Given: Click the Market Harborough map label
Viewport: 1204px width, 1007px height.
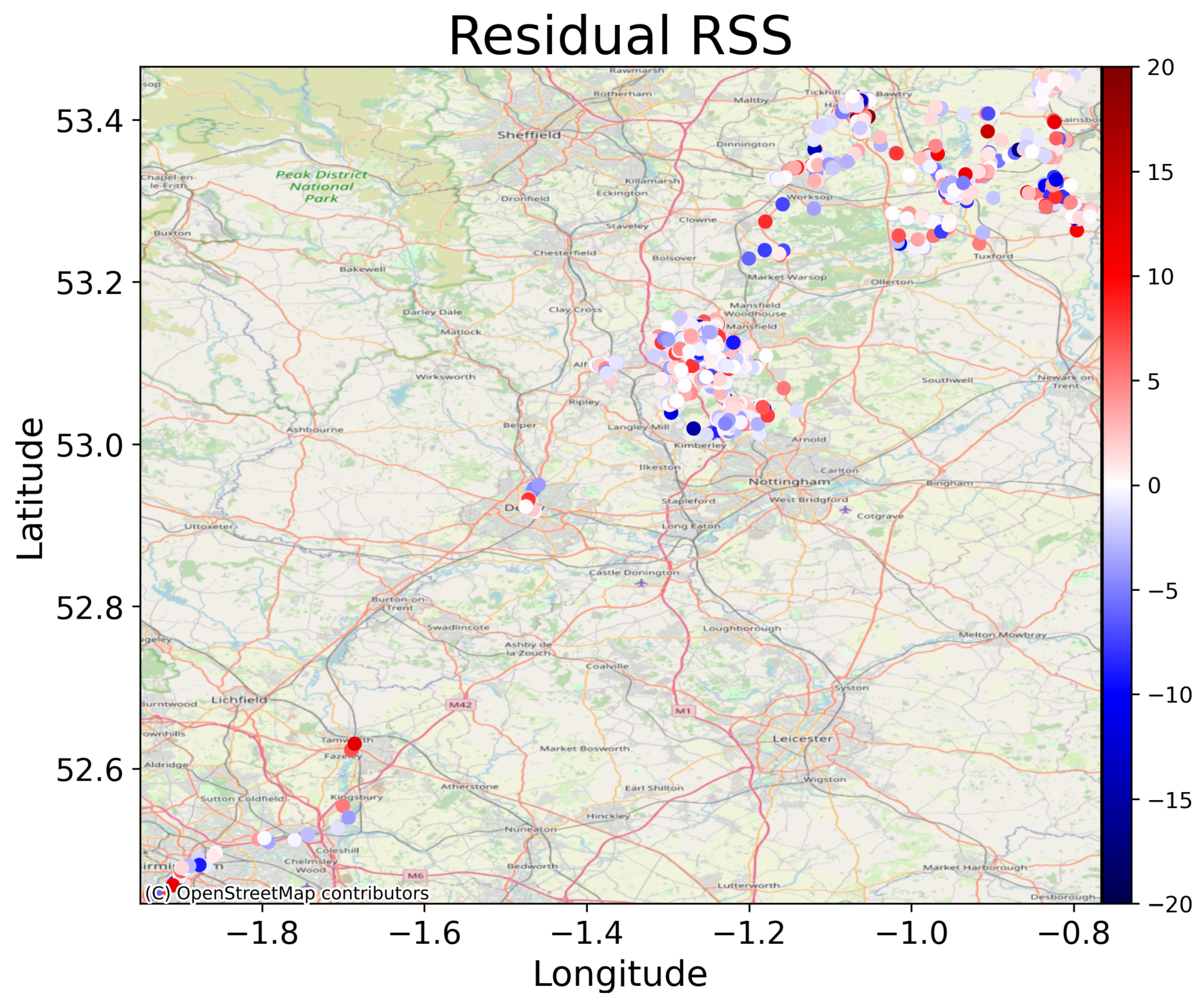Looking at the screenshot, I should [975, 867].
